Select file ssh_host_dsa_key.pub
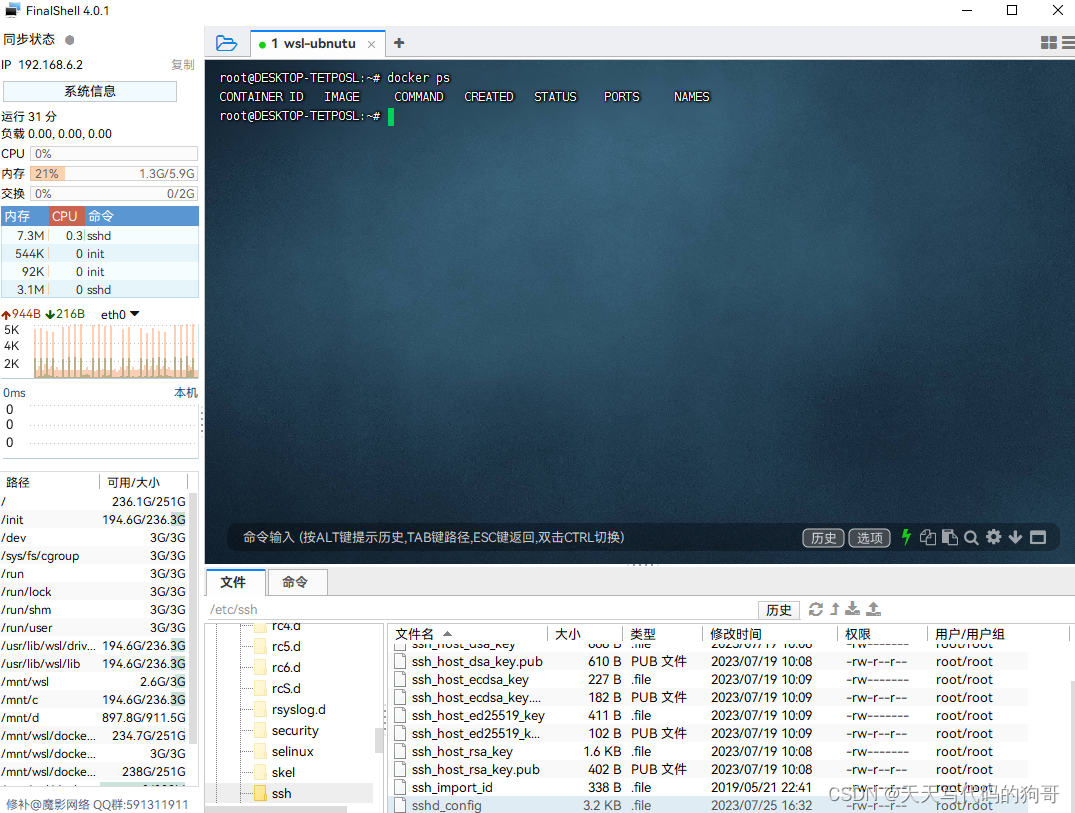Viewport: 1075px width, 813px height. [x=706, y=662]
